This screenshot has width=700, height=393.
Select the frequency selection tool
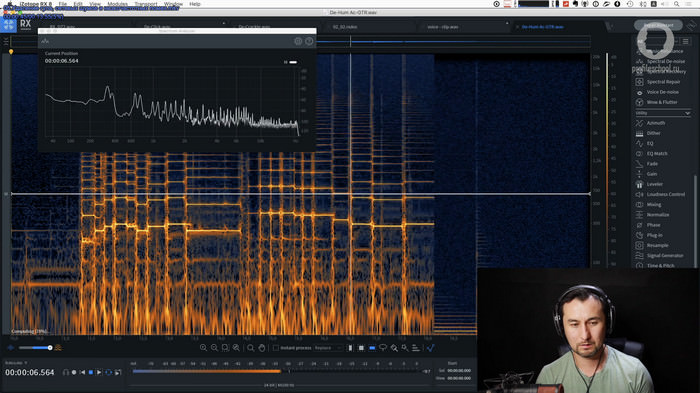pos(372,348)
